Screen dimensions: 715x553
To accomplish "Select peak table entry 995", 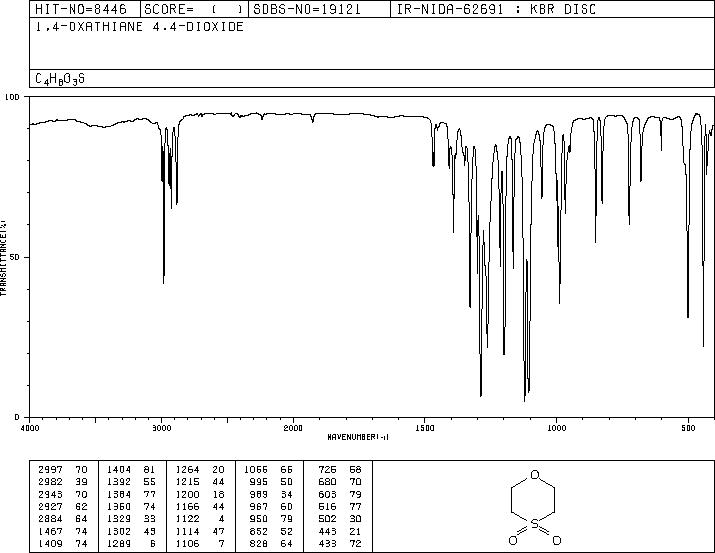I will click(x=259, y=482).
